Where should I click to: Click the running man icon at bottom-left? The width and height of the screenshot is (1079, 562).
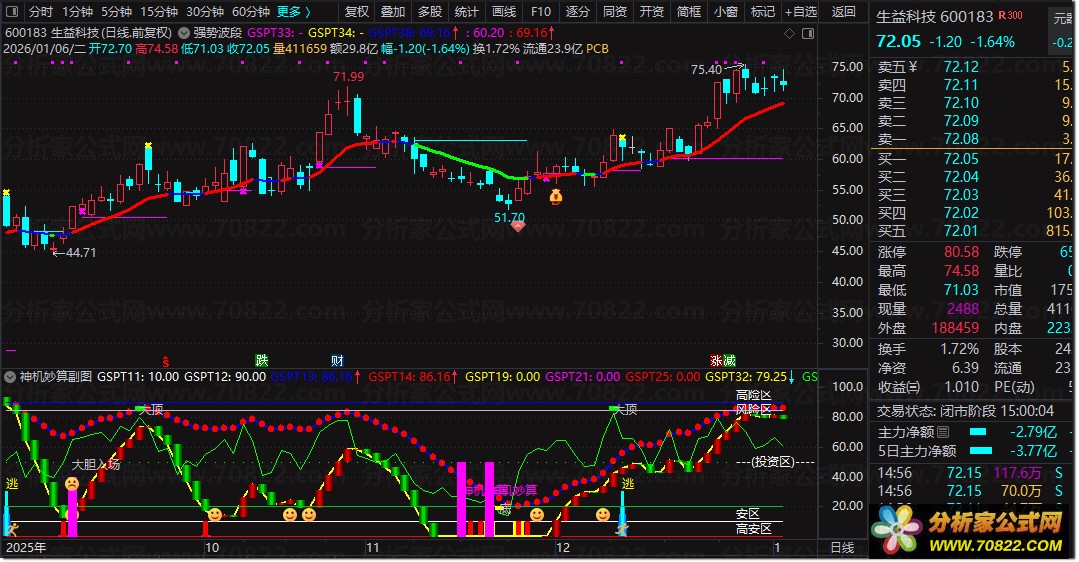pos(12,528)
